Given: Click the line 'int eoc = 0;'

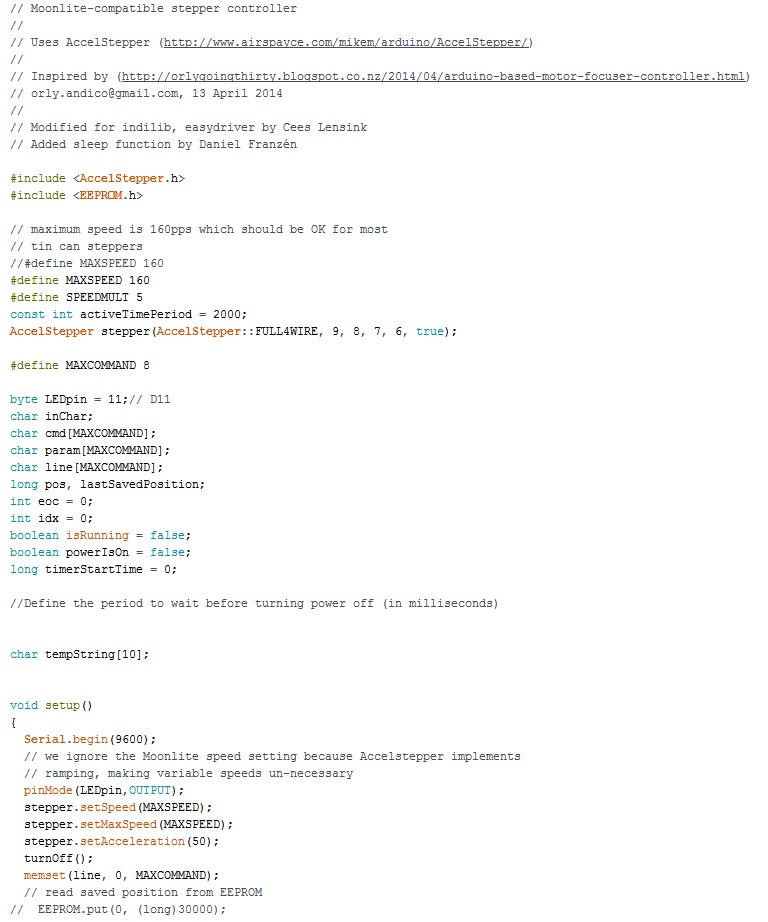Looking at the screenshot, I should tap(52, 503).
